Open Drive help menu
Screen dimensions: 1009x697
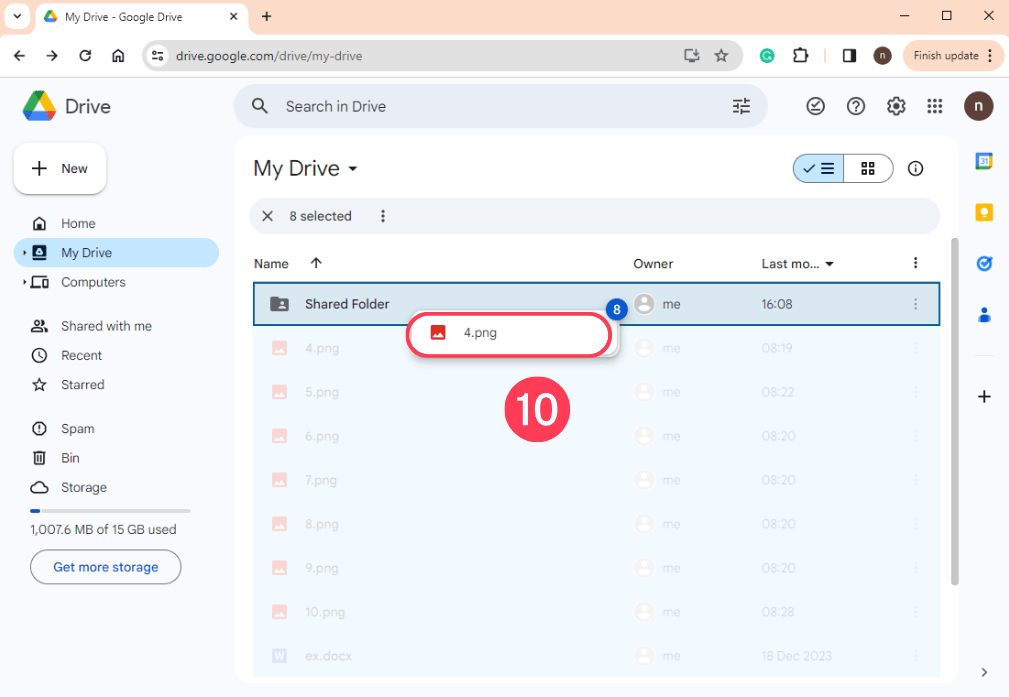856,105
